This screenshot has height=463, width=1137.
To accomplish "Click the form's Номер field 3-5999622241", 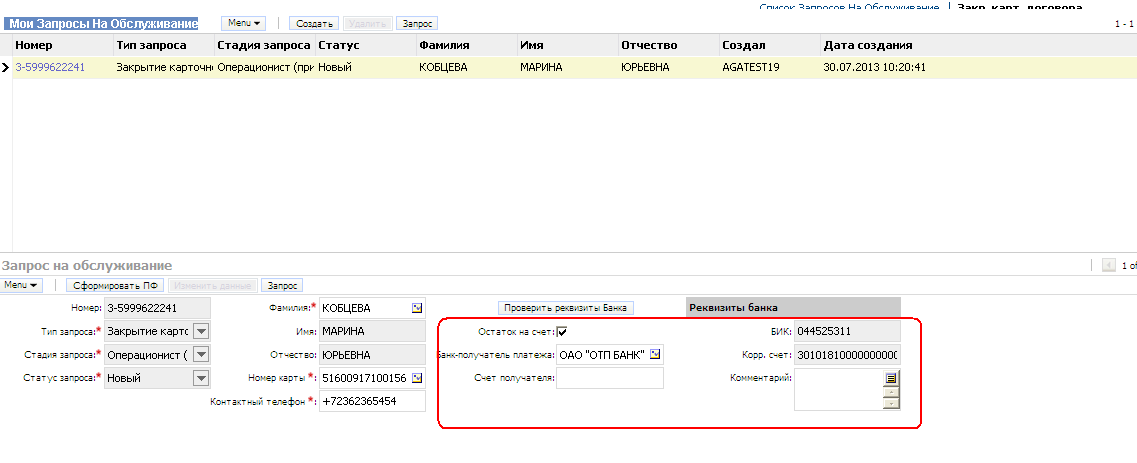I will (x=157, y=308).
